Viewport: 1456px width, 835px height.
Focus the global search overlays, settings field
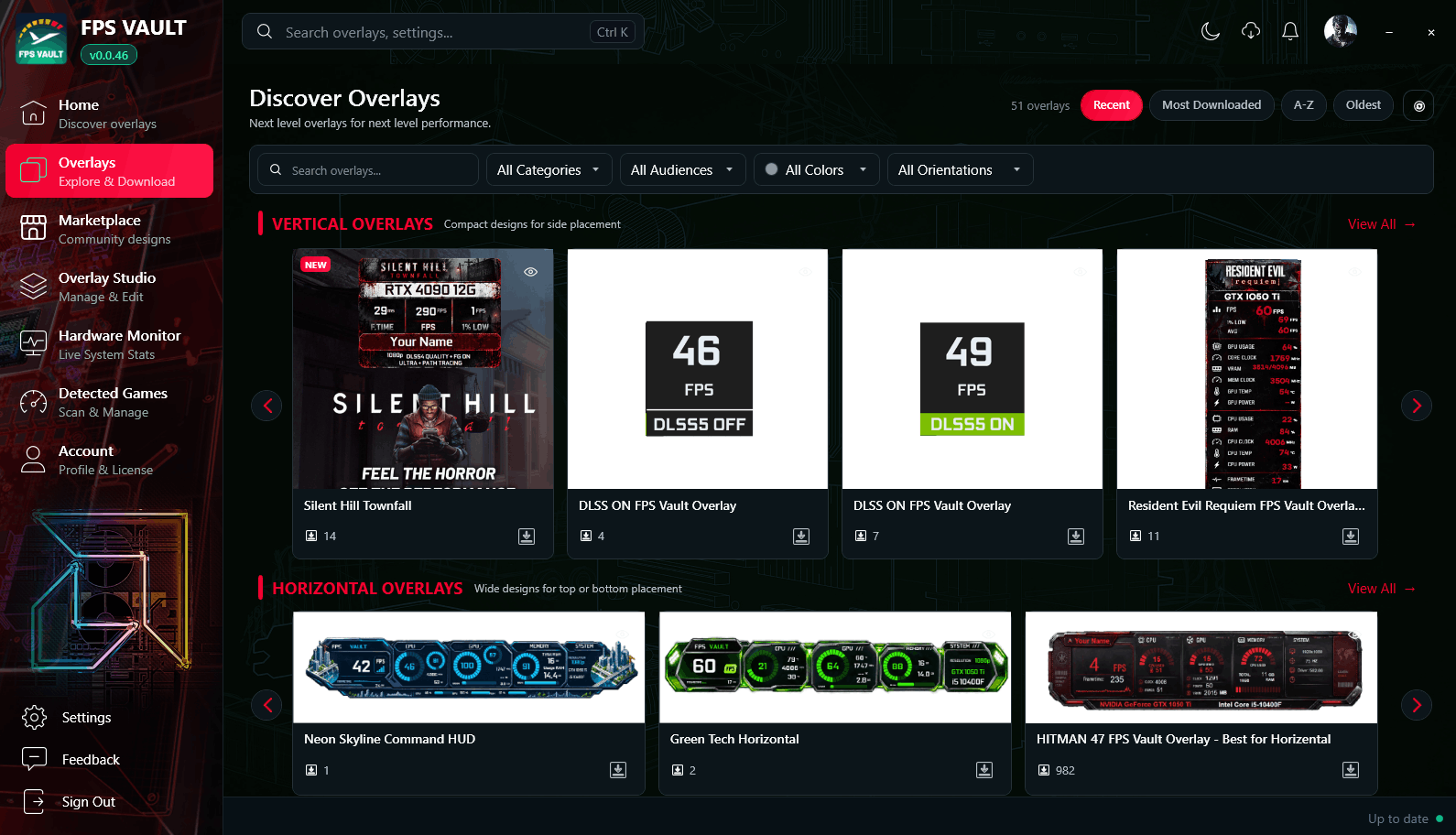443,32
